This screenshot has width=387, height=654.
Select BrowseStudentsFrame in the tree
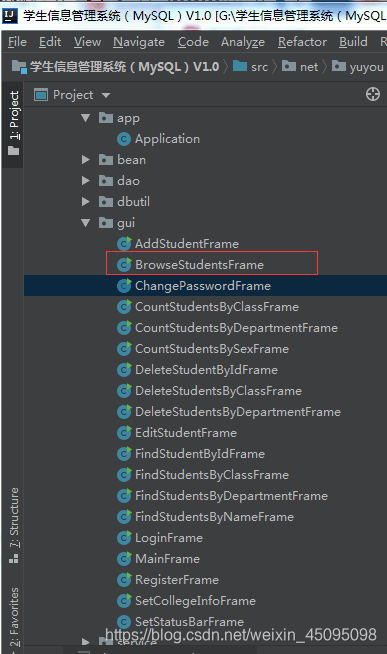[199, 264]
